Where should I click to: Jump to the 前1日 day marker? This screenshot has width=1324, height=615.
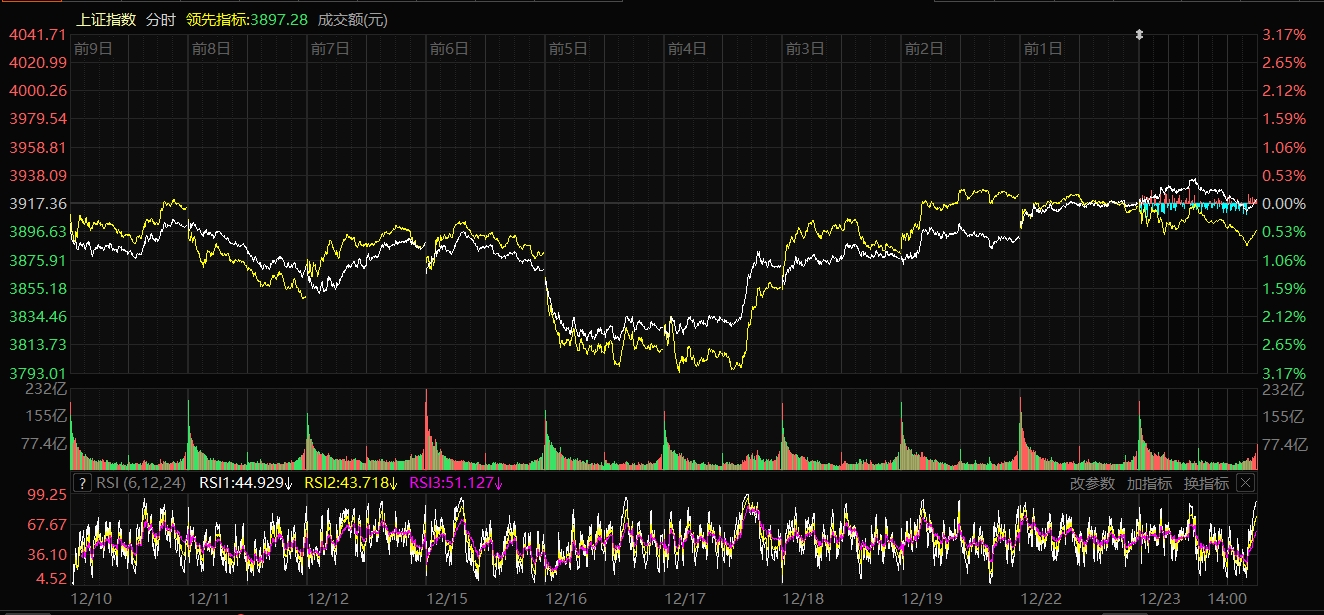coord(1043,48)
